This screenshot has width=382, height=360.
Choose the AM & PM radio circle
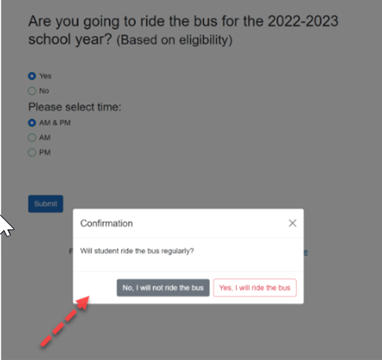pyautogui.click(x=32, y=123)
